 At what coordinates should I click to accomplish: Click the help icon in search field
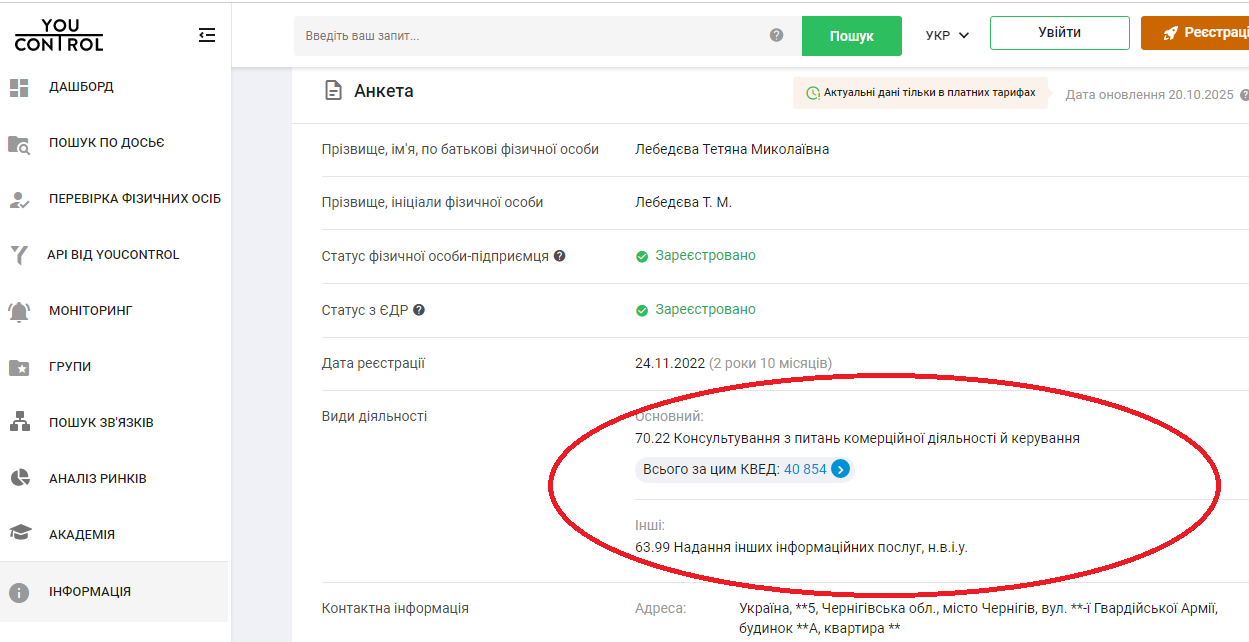pyautogui.click(x=776, y=35)
